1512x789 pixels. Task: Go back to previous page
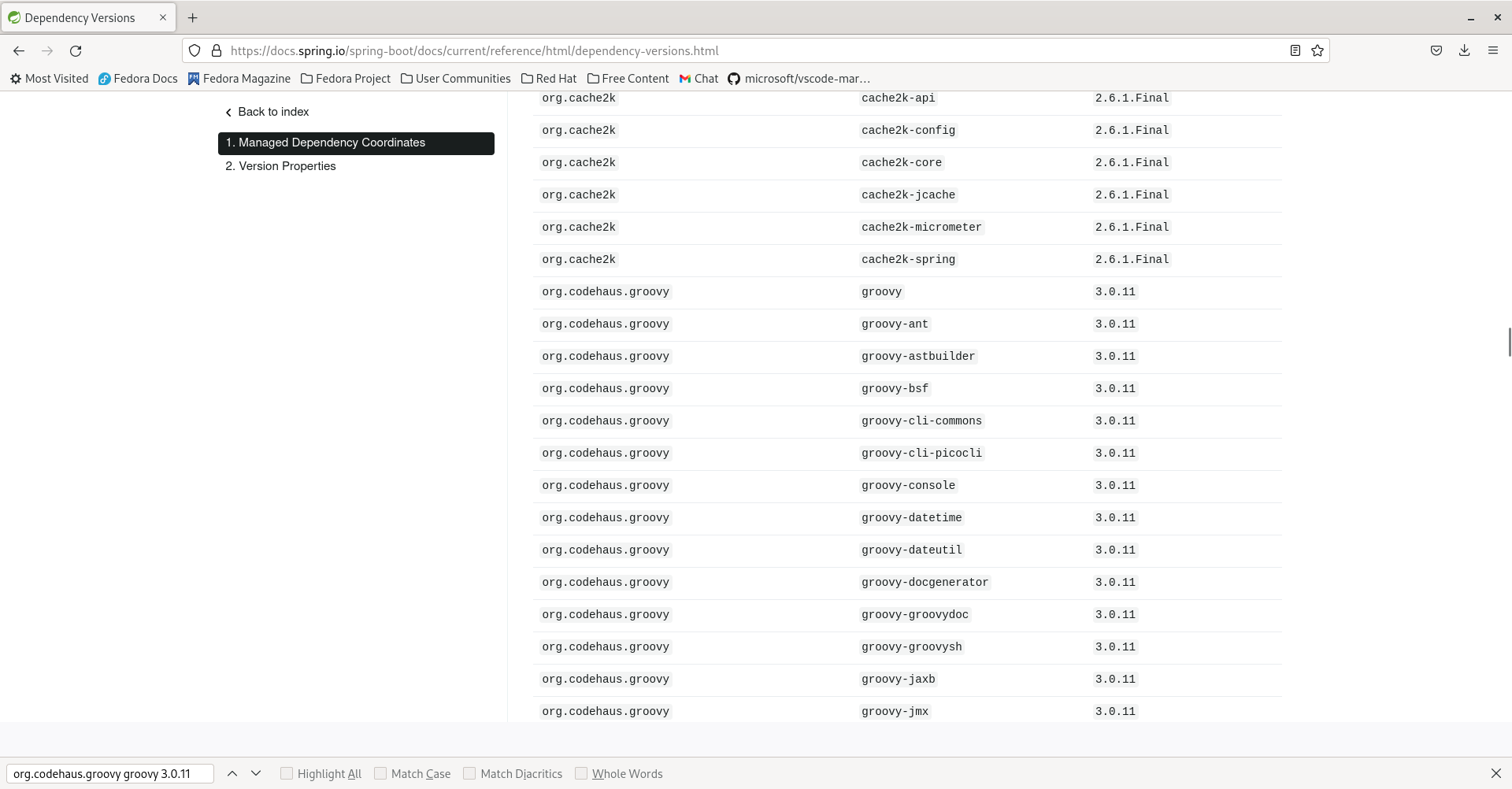click(x=19, y=50)
